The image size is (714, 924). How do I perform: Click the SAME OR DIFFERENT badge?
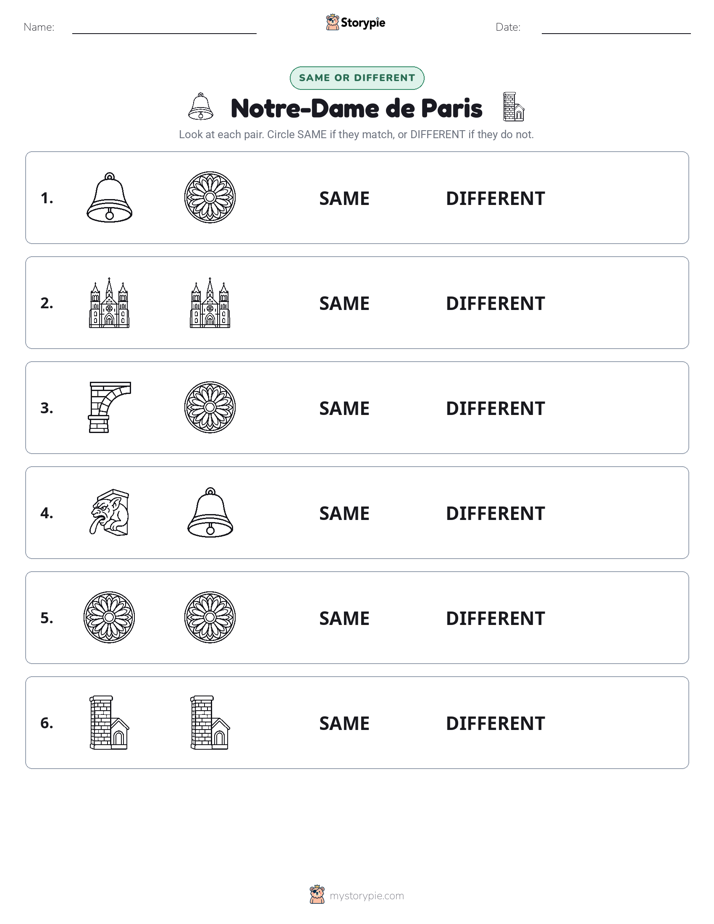357,78
